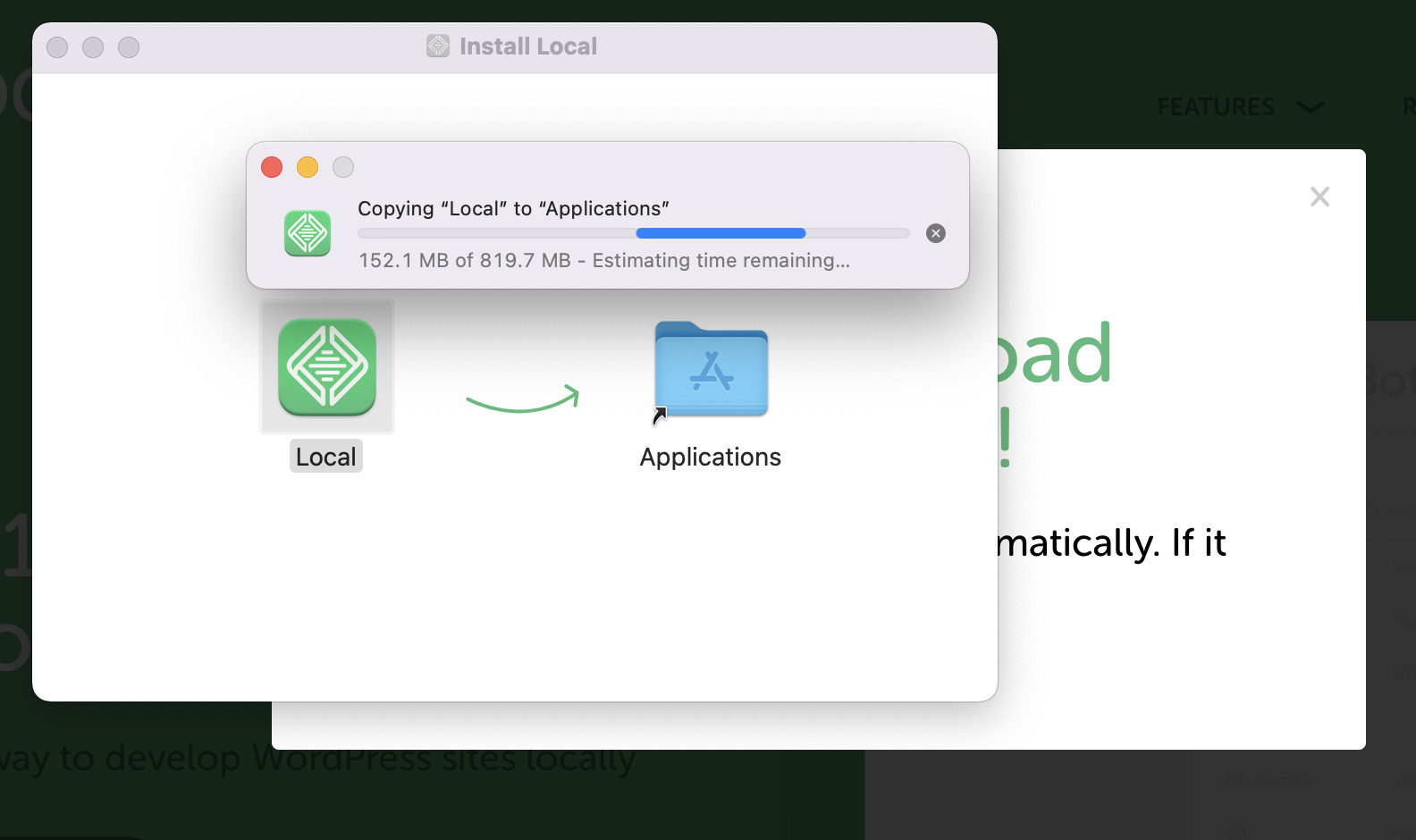Minimize the Install Local window
This screenshot has height=840, width=1416.
93,47
